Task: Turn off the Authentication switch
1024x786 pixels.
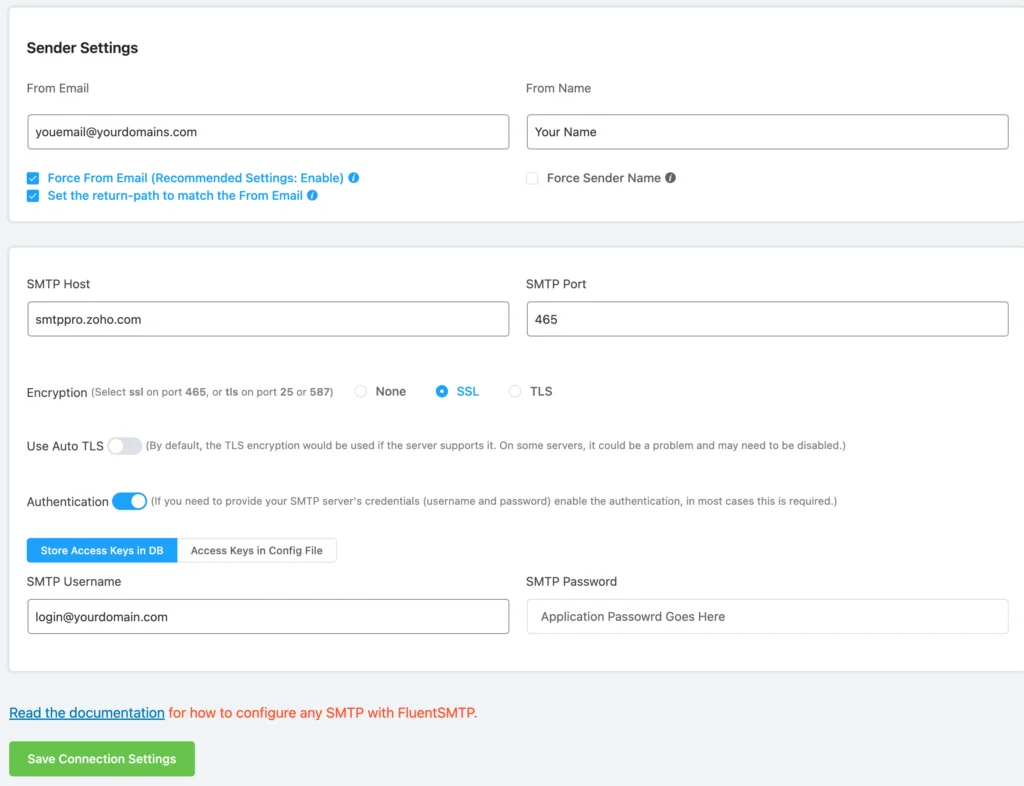Action: [x=129, y=501]
